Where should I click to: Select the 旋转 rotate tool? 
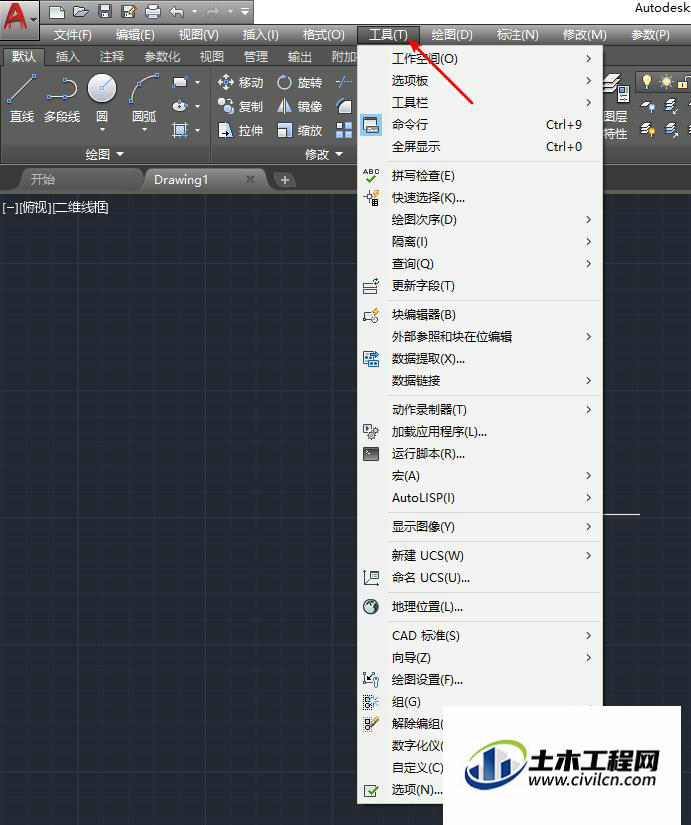point(299,82)
